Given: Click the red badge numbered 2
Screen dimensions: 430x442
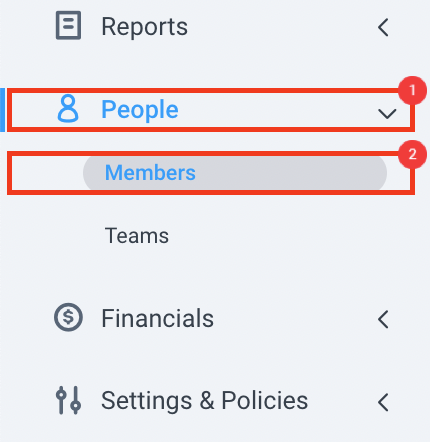Looking at the screenshot, I should [x=412, y=154].
